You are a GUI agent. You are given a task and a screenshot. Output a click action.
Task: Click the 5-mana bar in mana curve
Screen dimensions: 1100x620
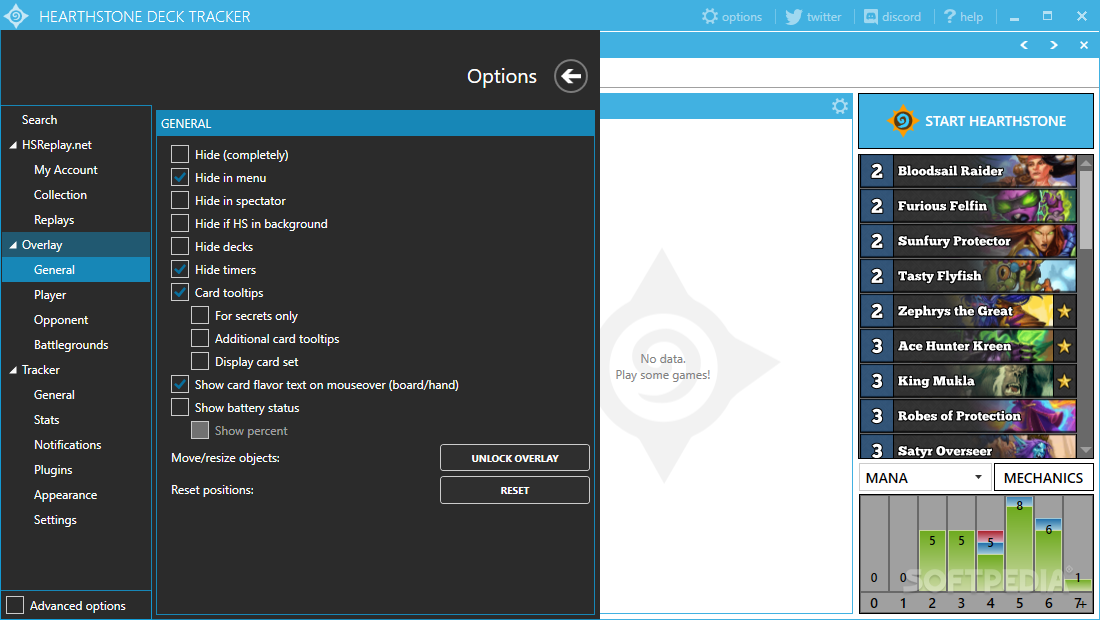click(1019, 546)
